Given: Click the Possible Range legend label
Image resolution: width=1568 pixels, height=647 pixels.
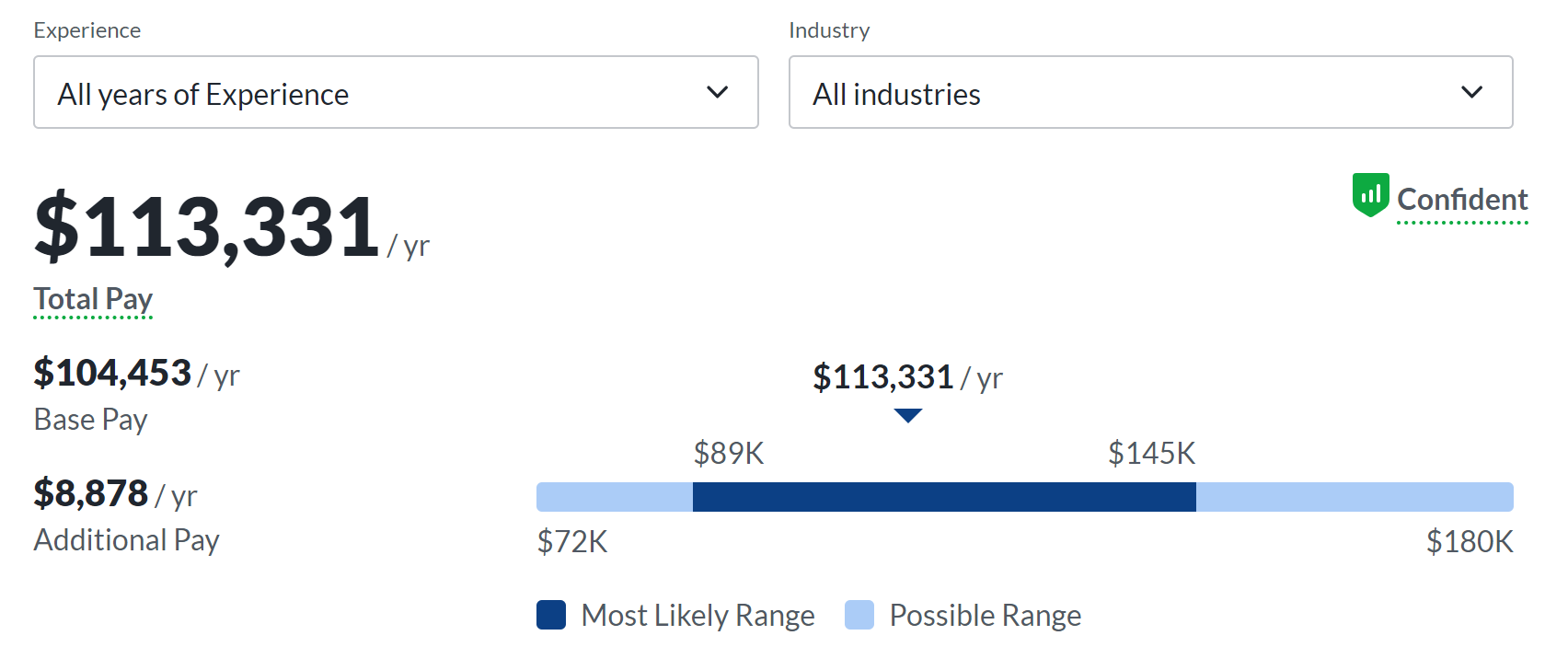Looking at the screenshot, I should pos(985,615).
